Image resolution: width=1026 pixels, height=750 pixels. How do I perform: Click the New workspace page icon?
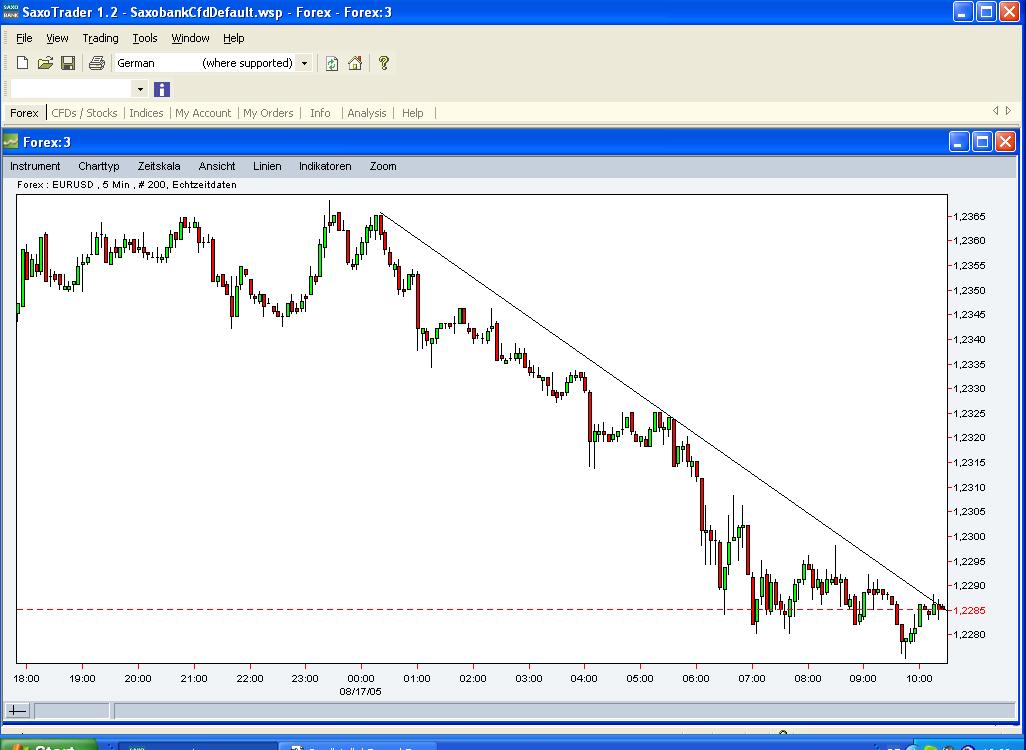pos(22,63)
